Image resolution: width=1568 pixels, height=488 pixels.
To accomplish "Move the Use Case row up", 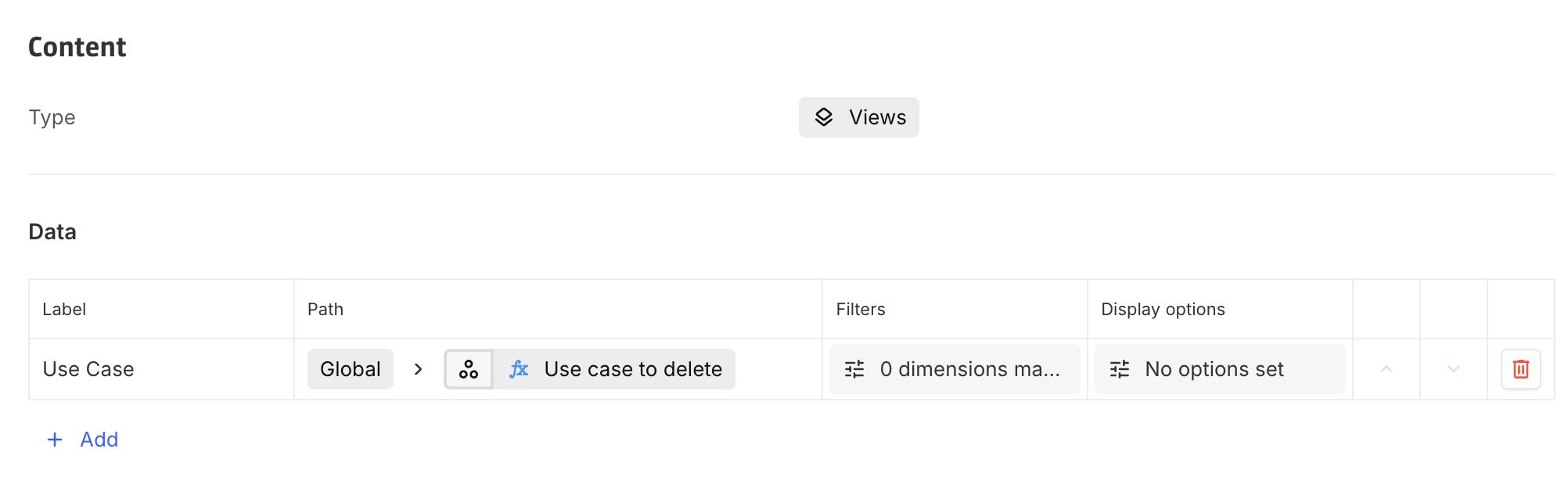I will pyautogui.click(x=1386, y=368).
